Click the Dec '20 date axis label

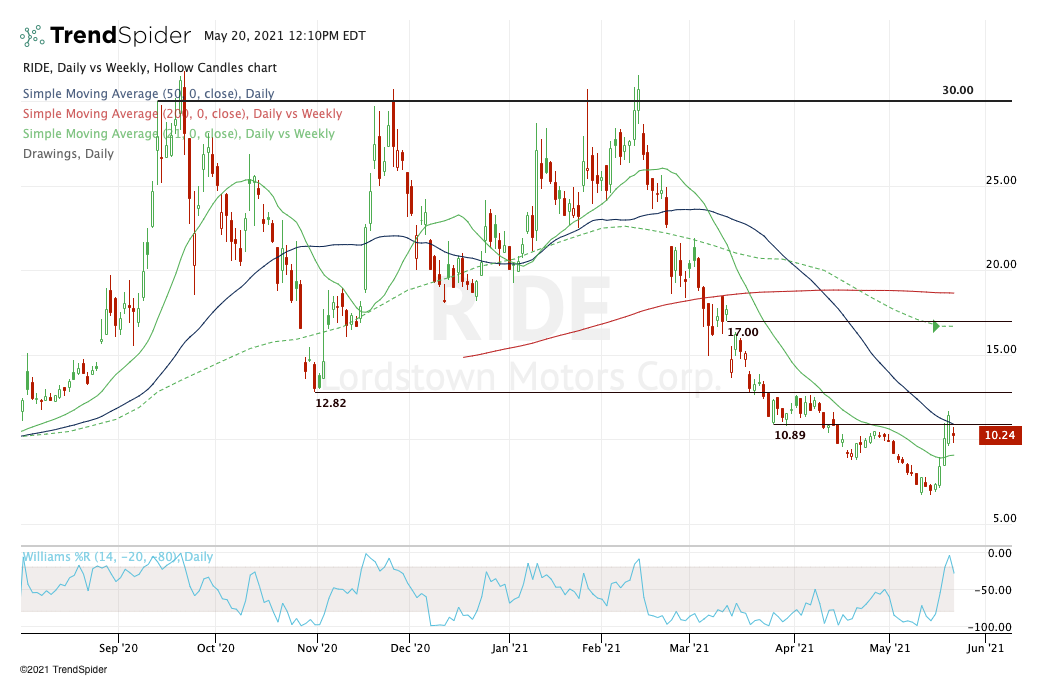(410, 648)
